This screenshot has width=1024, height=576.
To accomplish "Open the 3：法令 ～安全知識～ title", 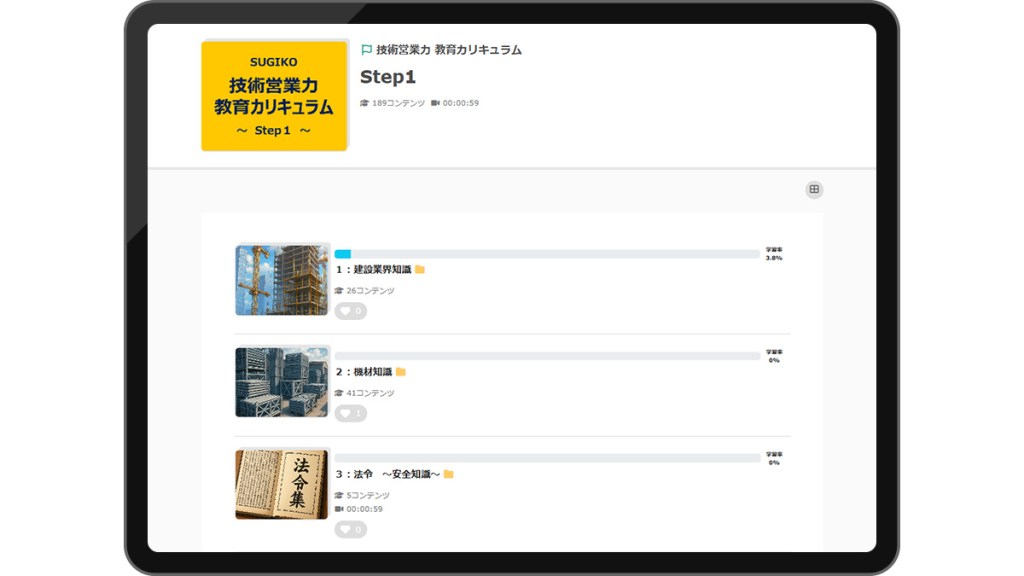I will [387, 474].
